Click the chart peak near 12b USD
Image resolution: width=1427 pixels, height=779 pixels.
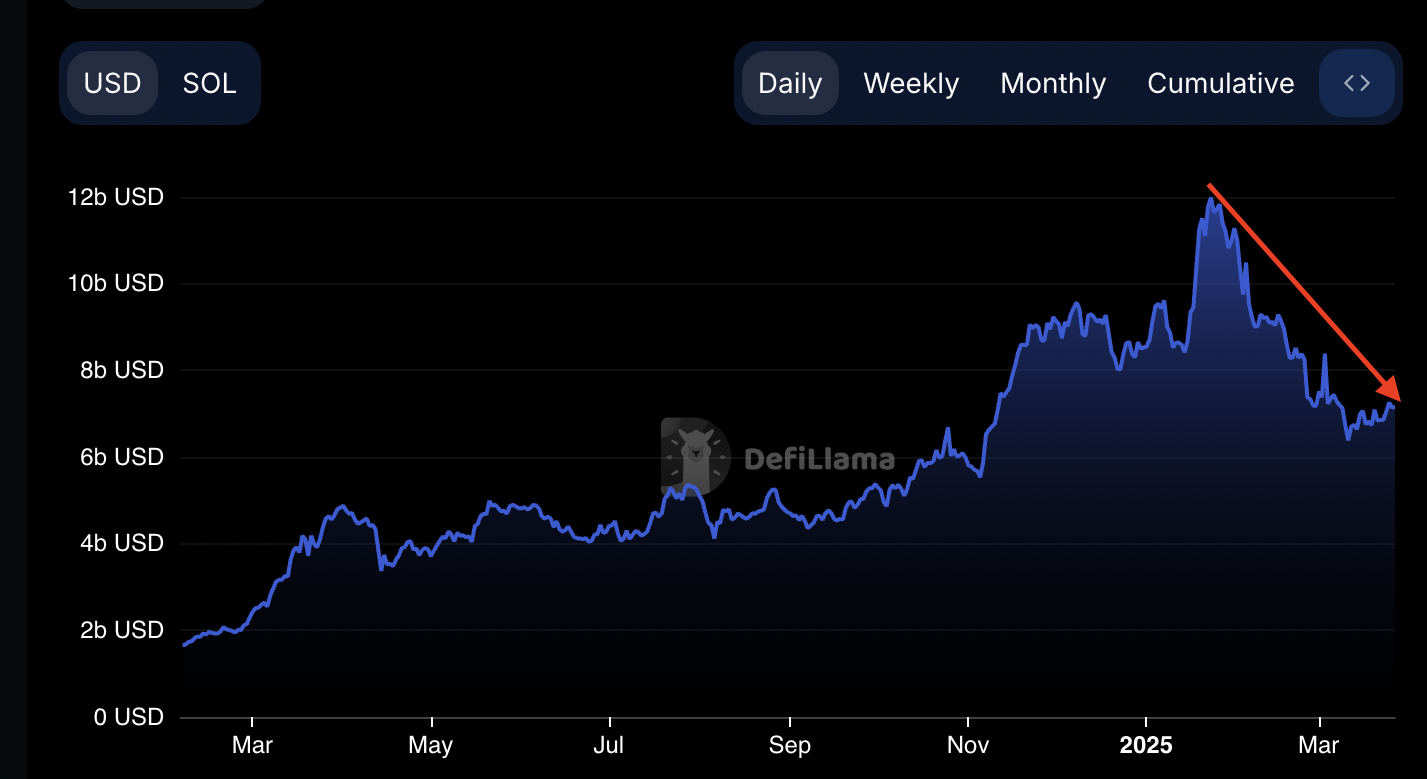pos(1212,199)
